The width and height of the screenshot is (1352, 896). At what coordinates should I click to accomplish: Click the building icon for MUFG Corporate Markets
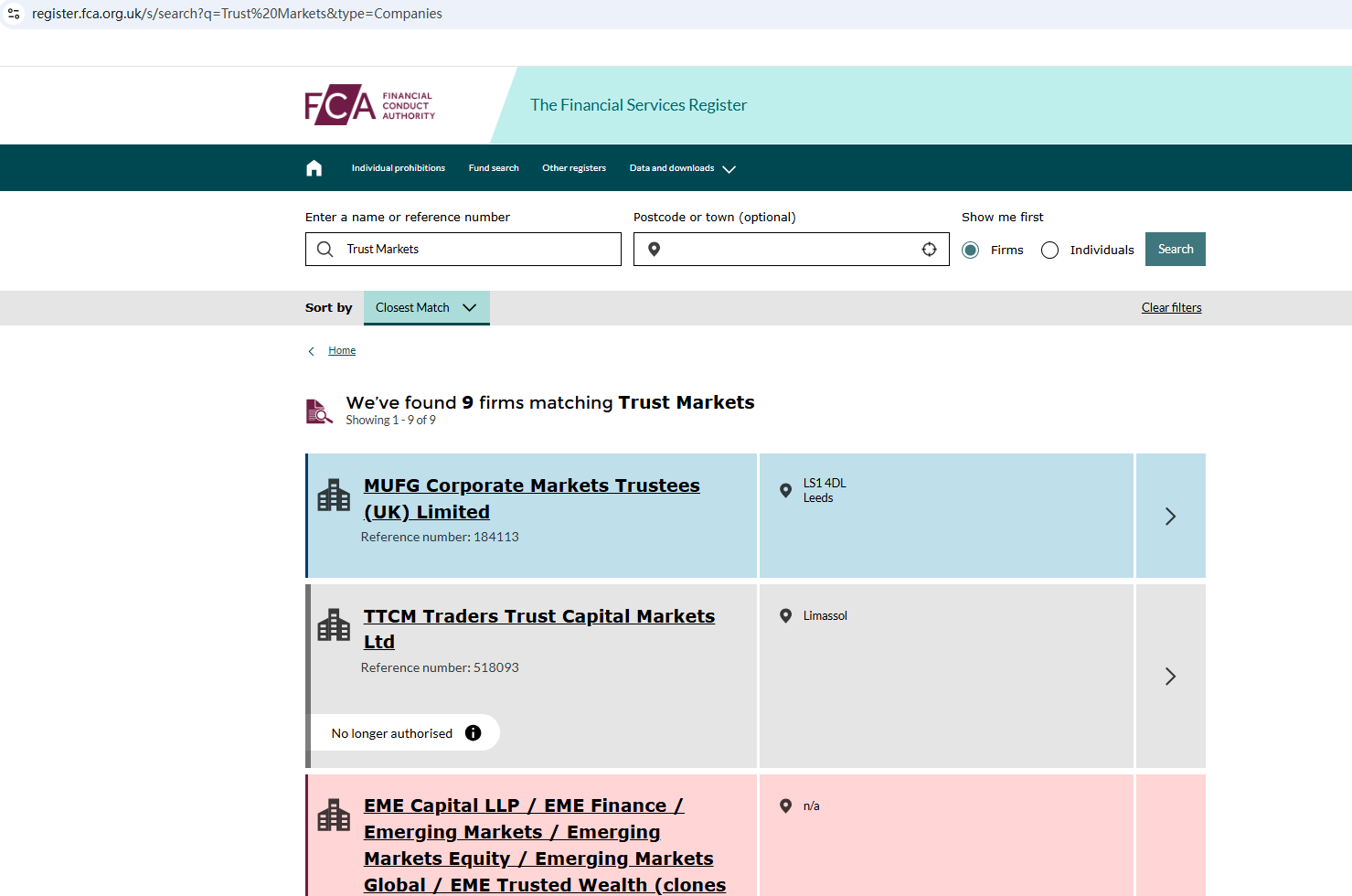pyautogui.click(x=334, y=495)
